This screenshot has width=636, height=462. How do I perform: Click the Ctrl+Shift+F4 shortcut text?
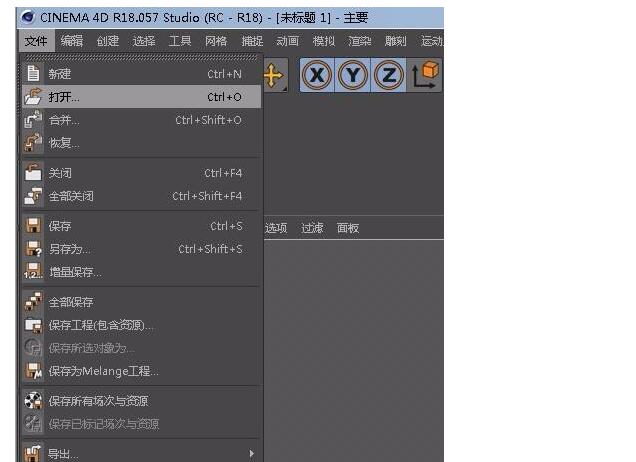tap(207, 196)
